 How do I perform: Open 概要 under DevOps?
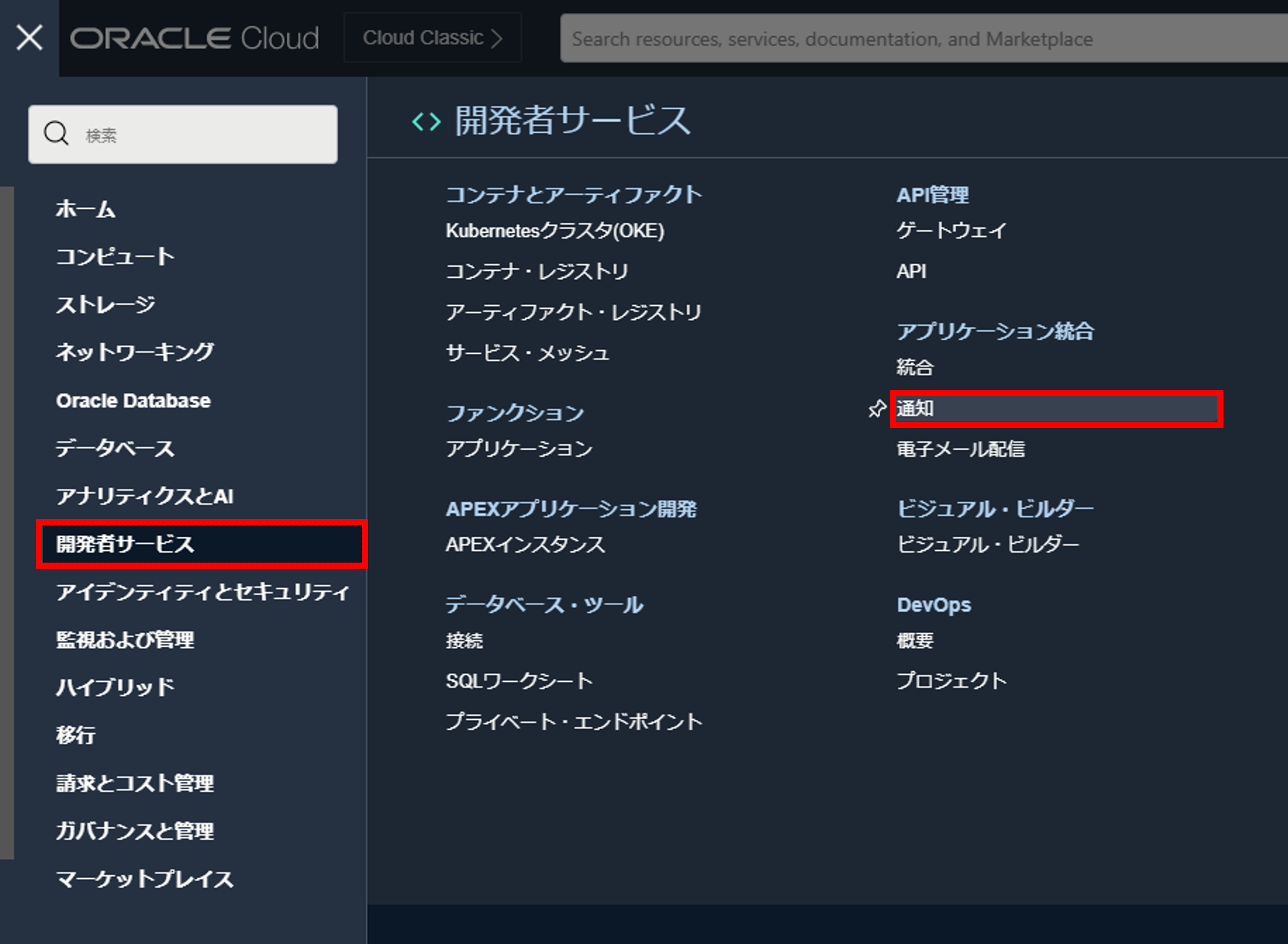coord(915,641)
